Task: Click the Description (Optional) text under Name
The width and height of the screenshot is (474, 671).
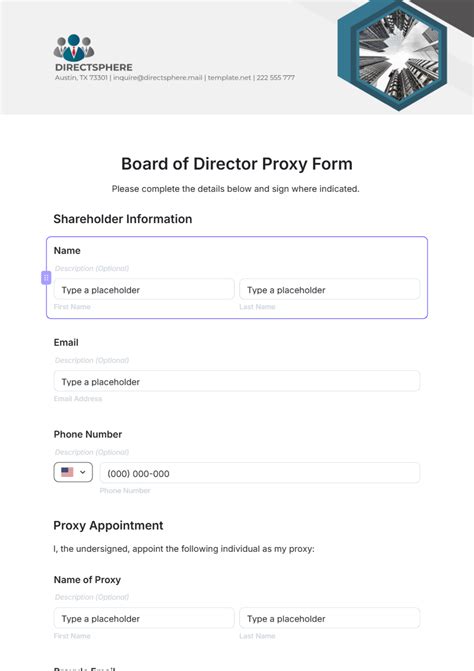Action: tap(92, 268)
